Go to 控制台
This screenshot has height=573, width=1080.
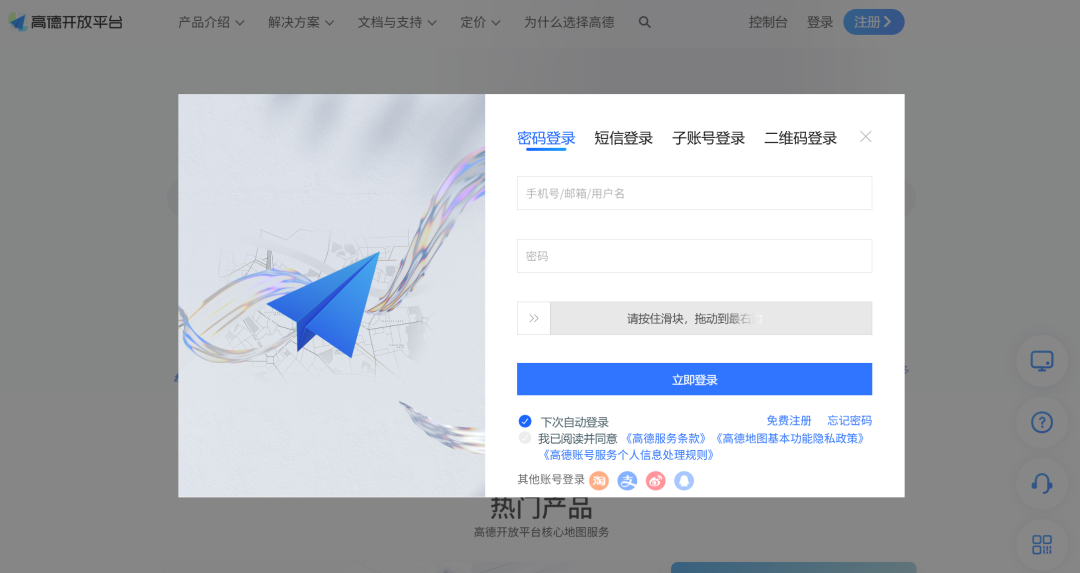coord(768,22)
